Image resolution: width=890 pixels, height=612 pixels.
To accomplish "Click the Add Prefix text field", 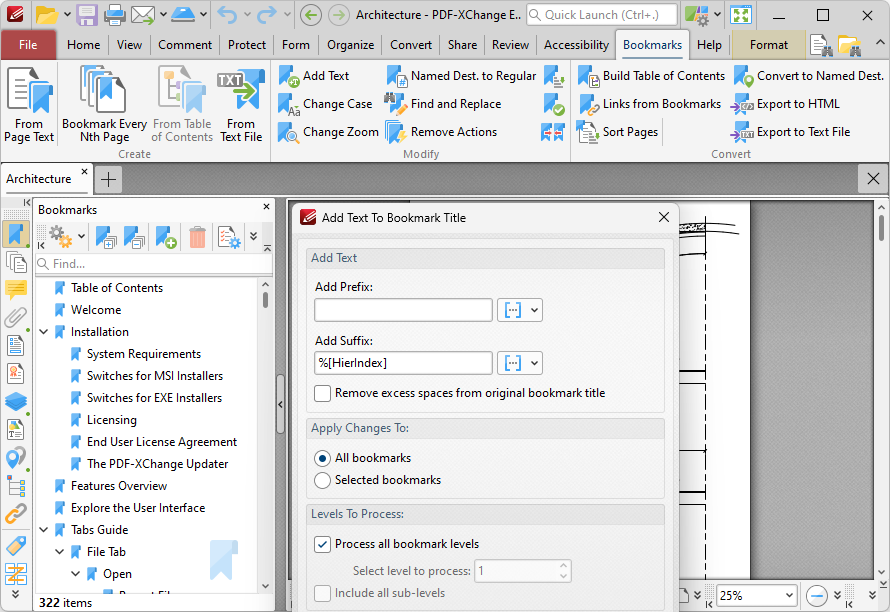I will (x=403, y=310).
